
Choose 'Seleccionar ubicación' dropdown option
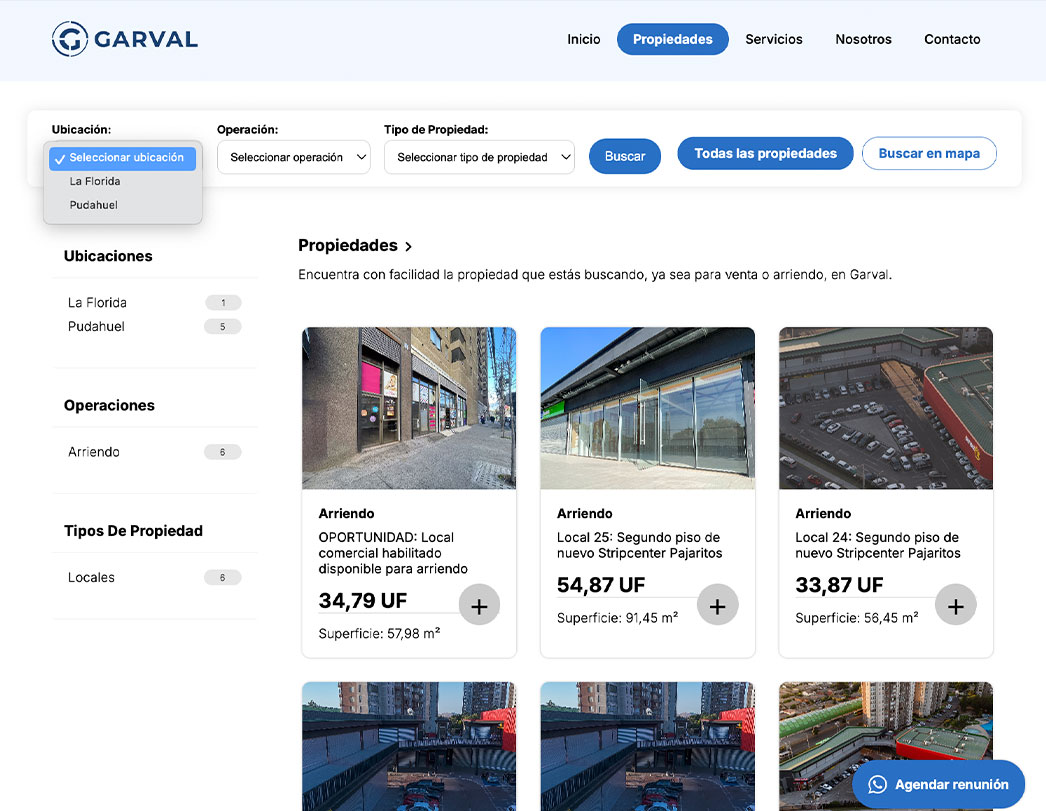tap(123, 158)
